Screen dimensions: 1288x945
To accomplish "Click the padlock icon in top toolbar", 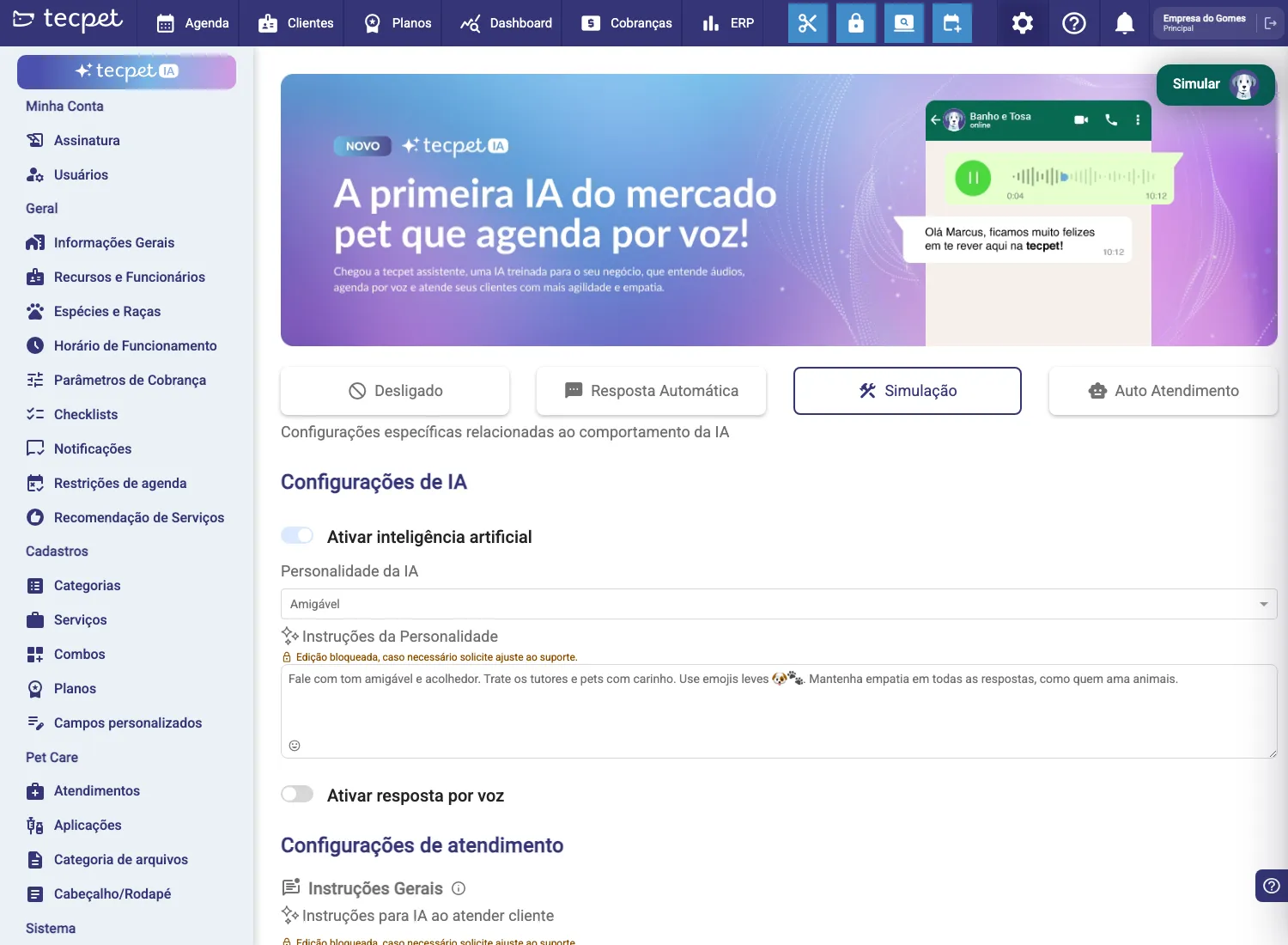I will 856,23.
